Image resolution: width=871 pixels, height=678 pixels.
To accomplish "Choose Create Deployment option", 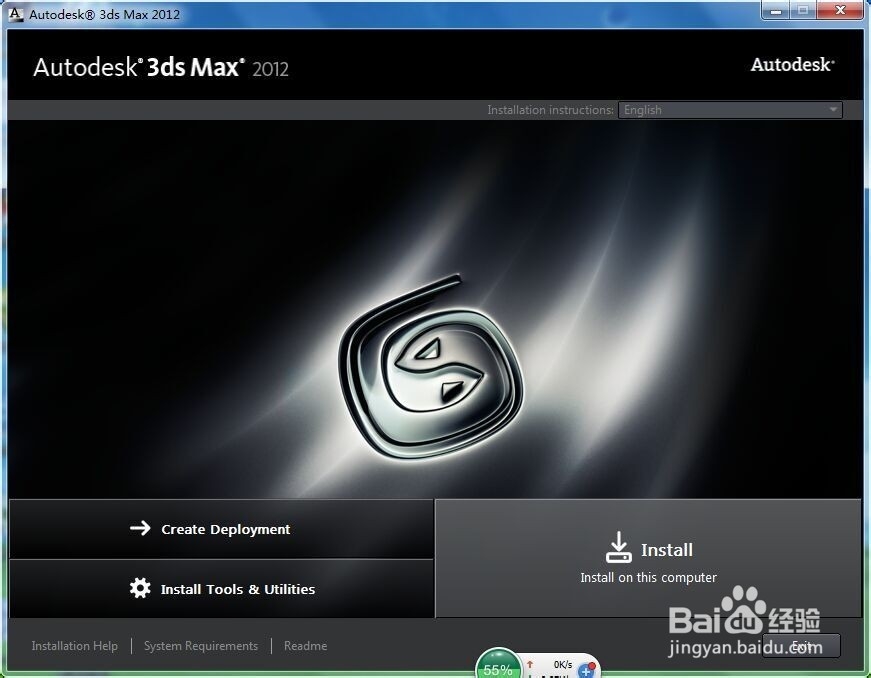I will (221, 529).
